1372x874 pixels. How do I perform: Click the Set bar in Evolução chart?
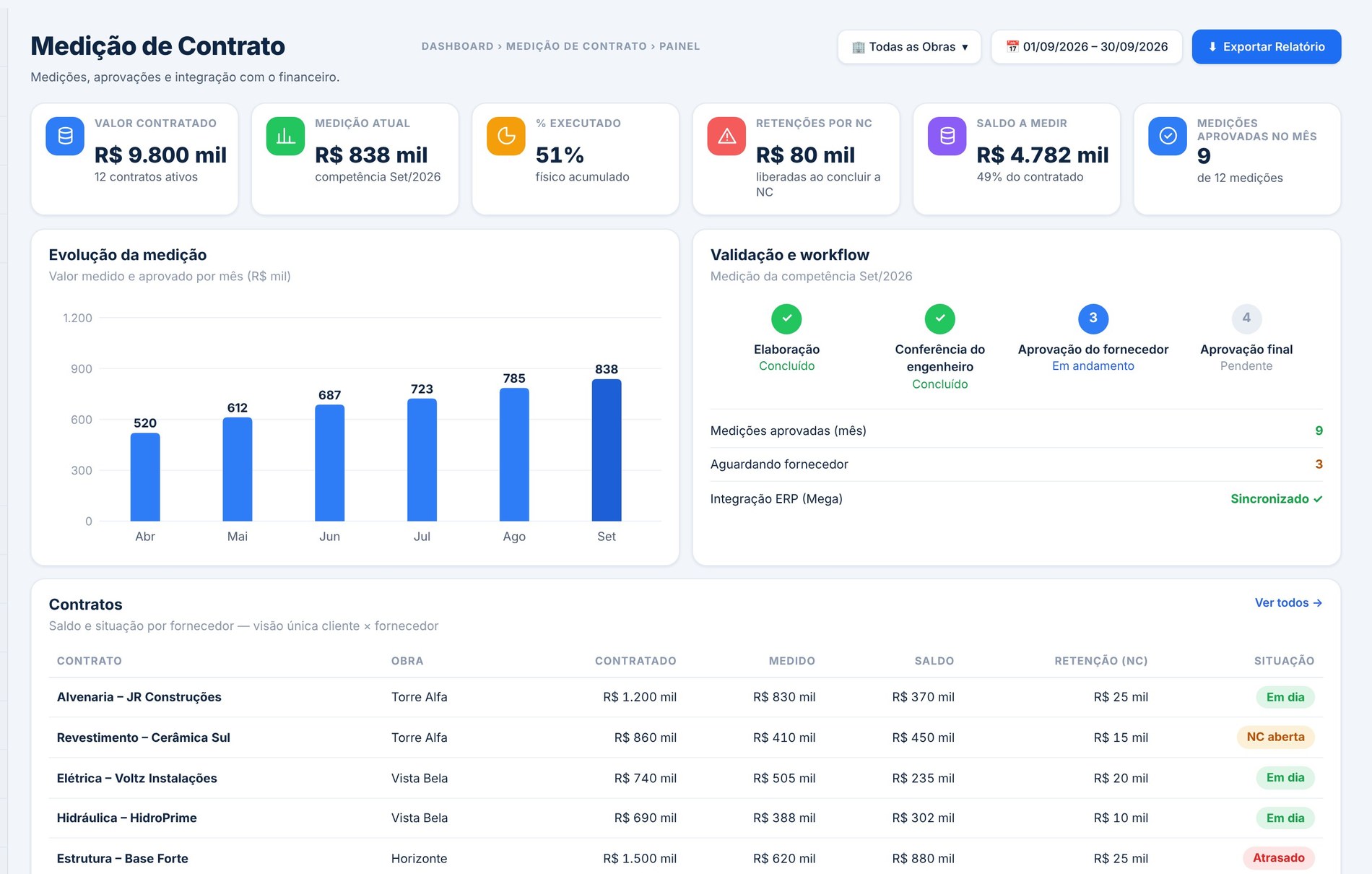(x=607, y=450)
